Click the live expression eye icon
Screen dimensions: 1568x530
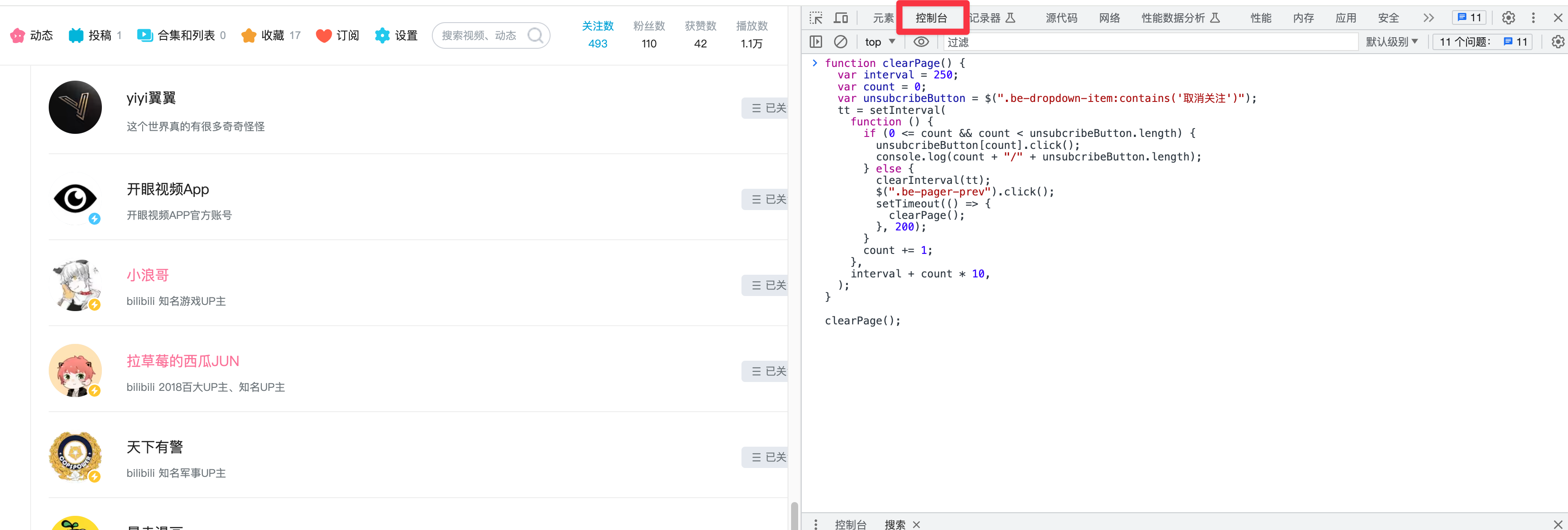[921, 41]
